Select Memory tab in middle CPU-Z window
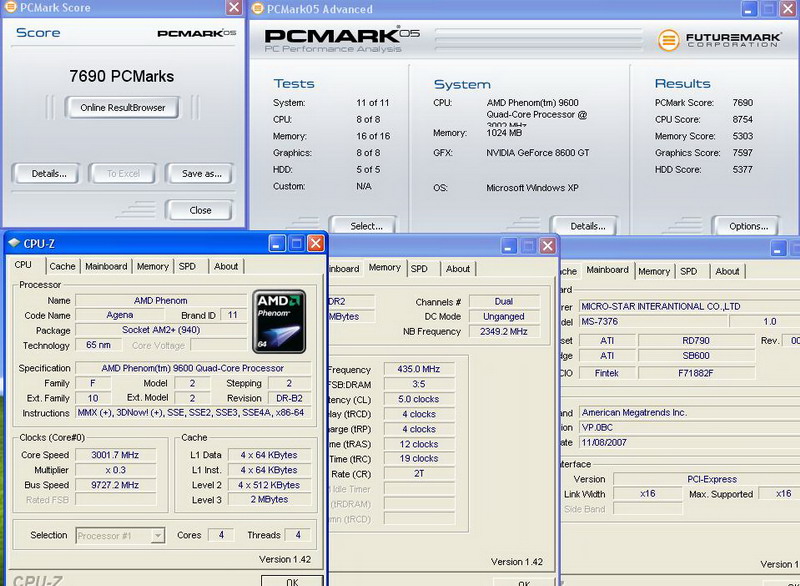Viewport: 800px width, 586px height. [x=385, y=267]
